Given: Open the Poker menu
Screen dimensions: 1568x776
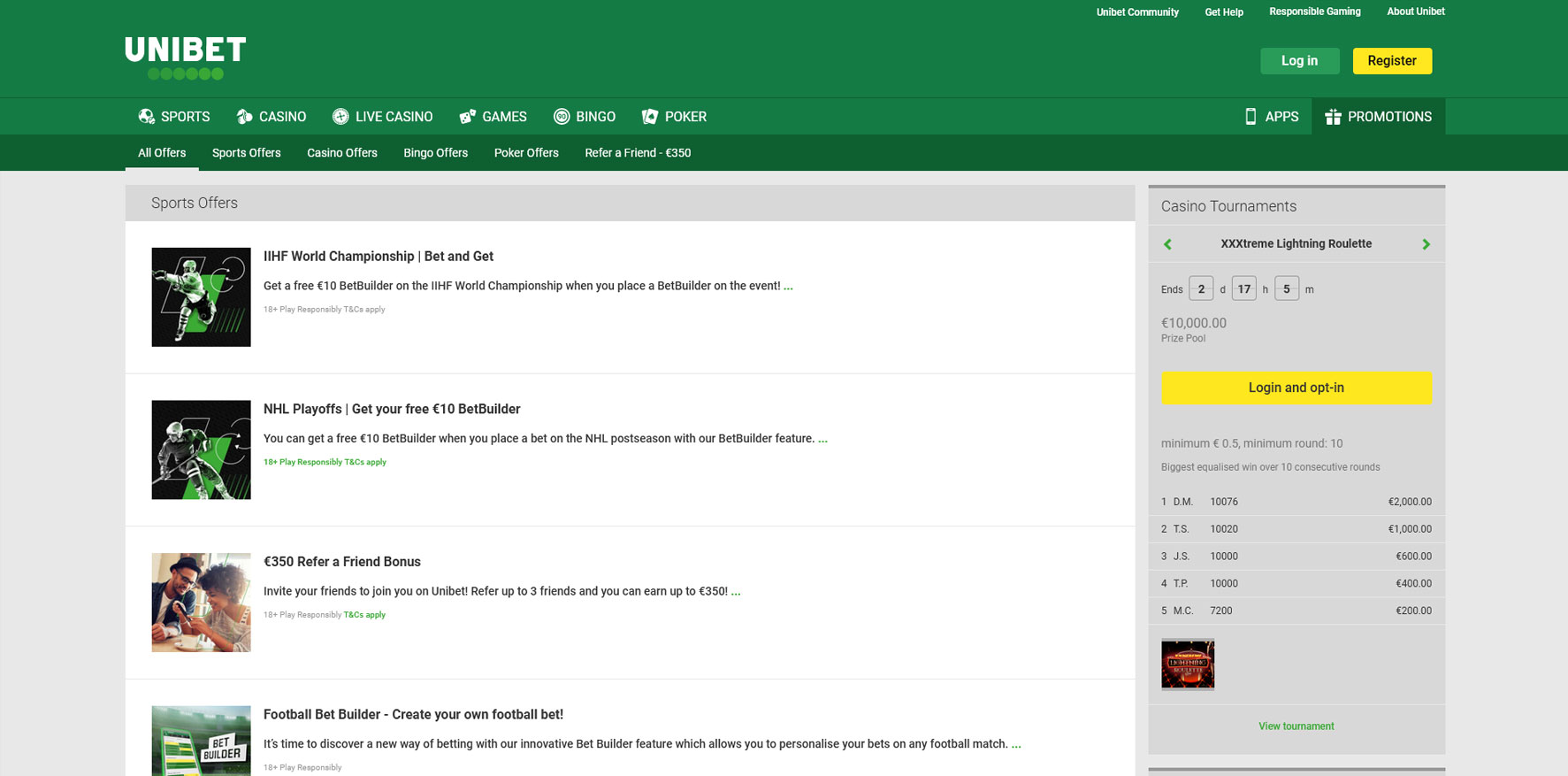Looking at the screenshot, I should (674, 117).
